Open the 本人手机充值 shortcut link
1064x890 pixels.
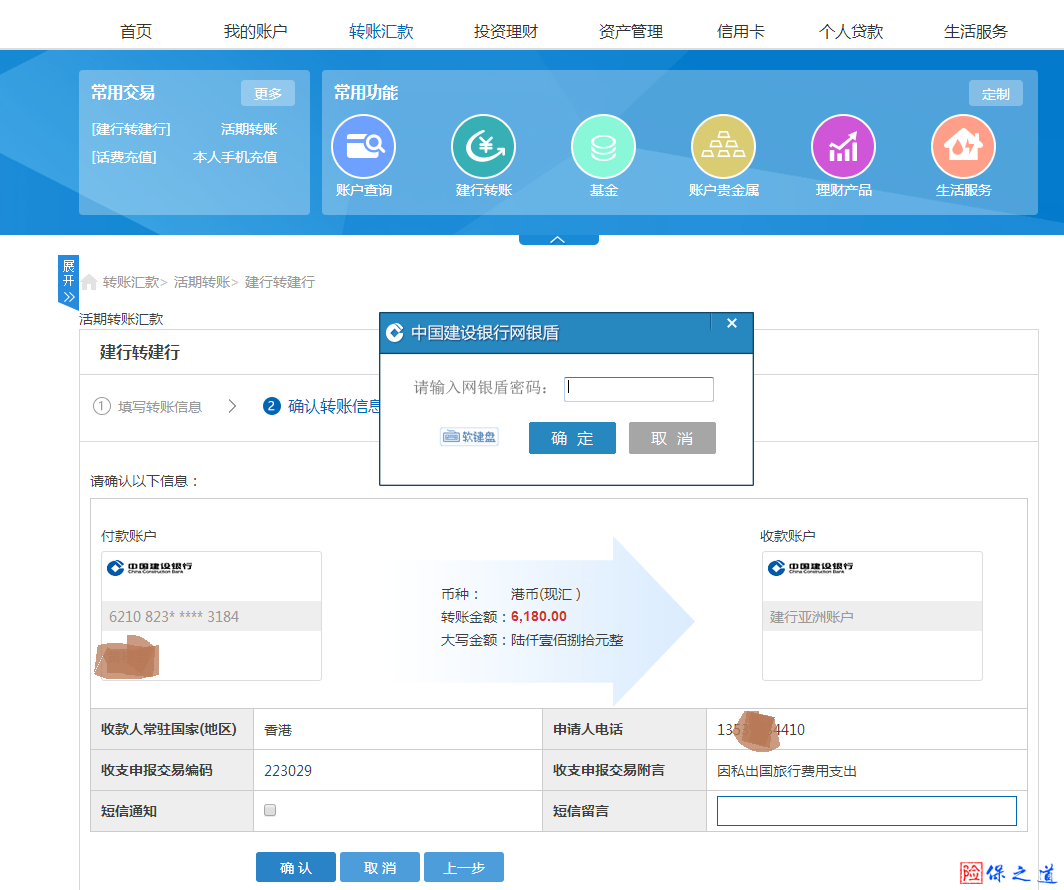pos(235,157)
